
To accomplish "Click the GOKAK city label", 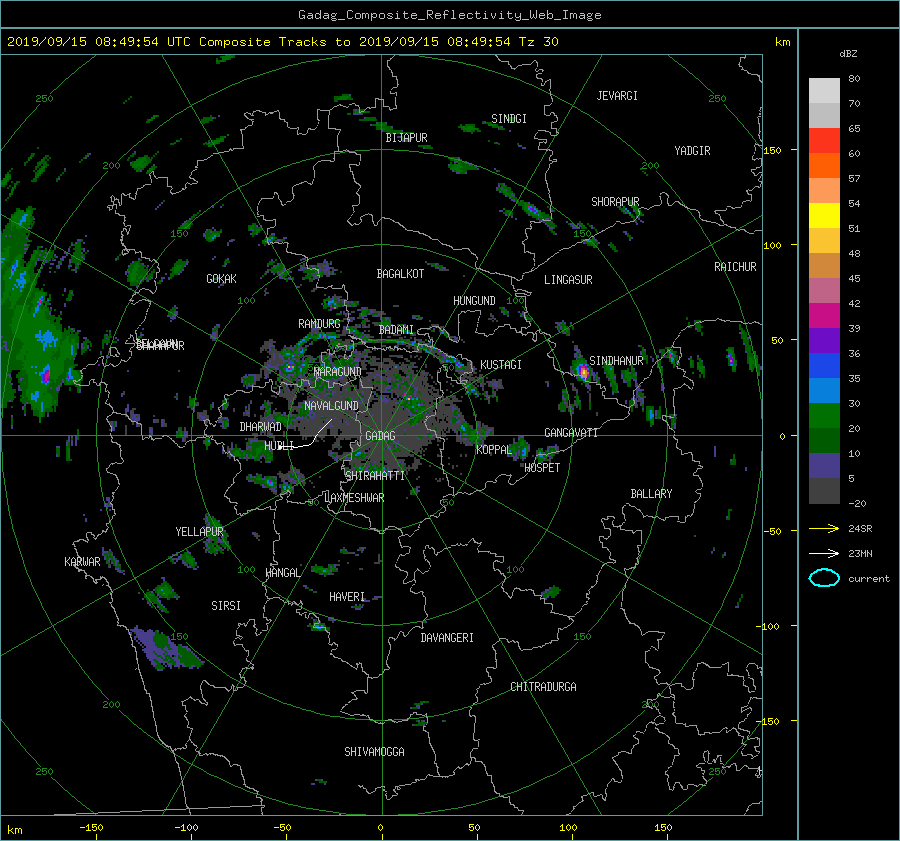I will coord(221,279).
